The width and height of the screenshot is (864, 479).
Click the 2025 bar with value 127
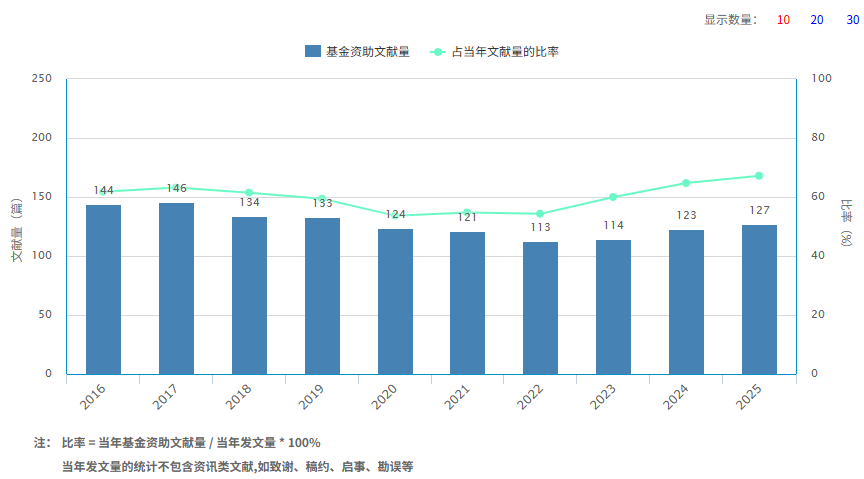tap(759, 300)
